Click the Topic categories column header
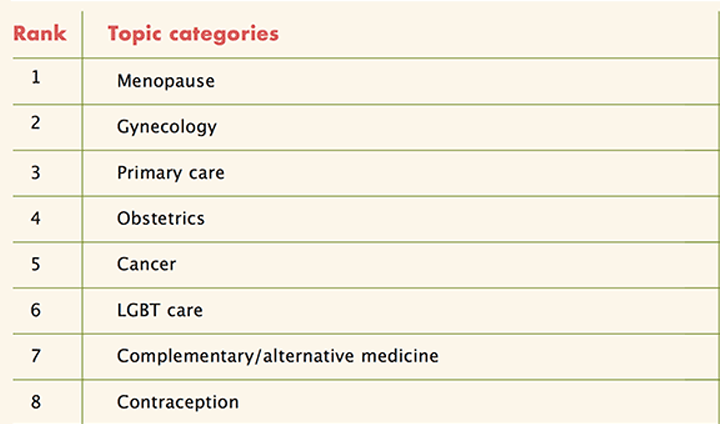720x424 pixels. tap(193, 34)
